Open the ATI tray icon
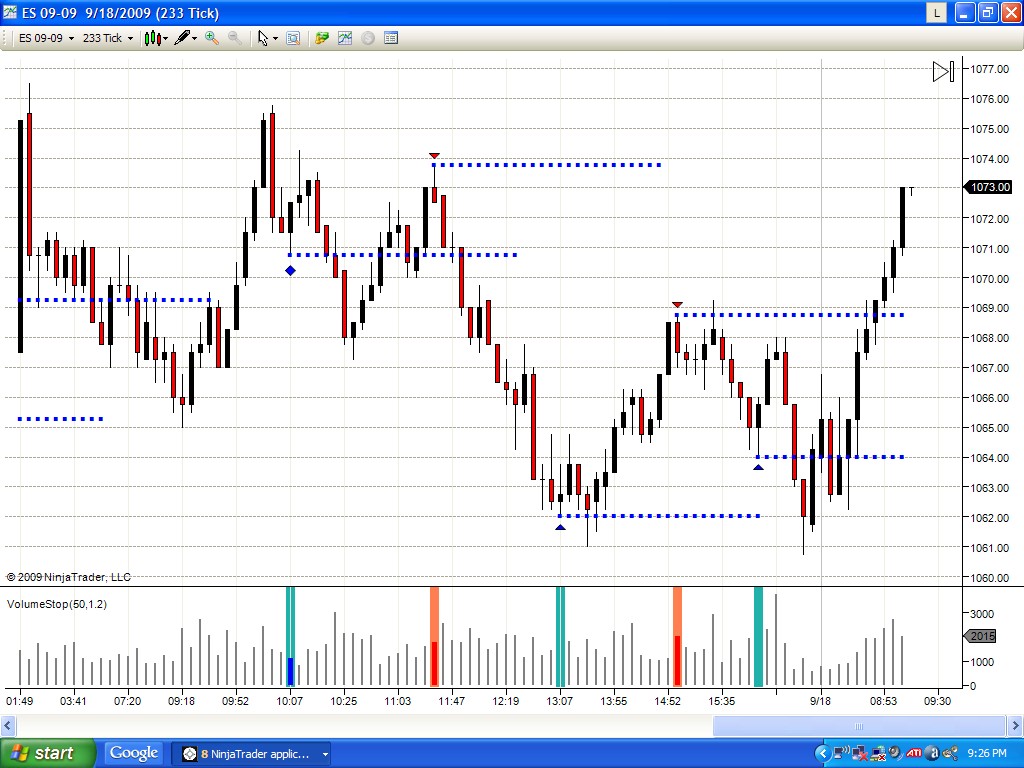This screenshot has height=768, width=1024. [914, 753]
